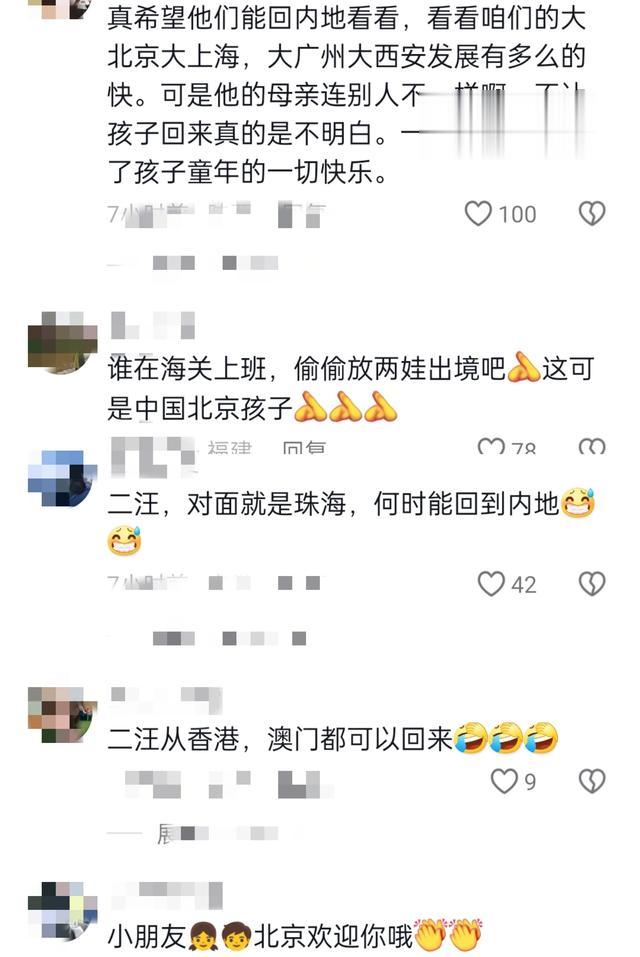The image size is (640, 957).
Task: Open username above the 北京欢迎你 comment
Action: (166, 895)
